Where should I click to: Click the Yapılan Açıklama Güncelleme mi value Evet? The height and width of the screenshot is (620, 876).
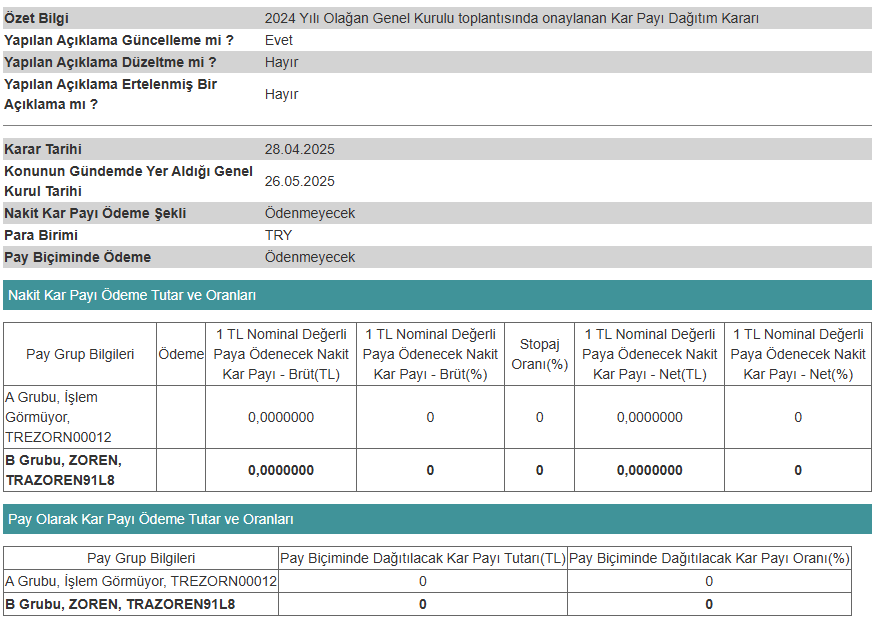coord(278,40)
